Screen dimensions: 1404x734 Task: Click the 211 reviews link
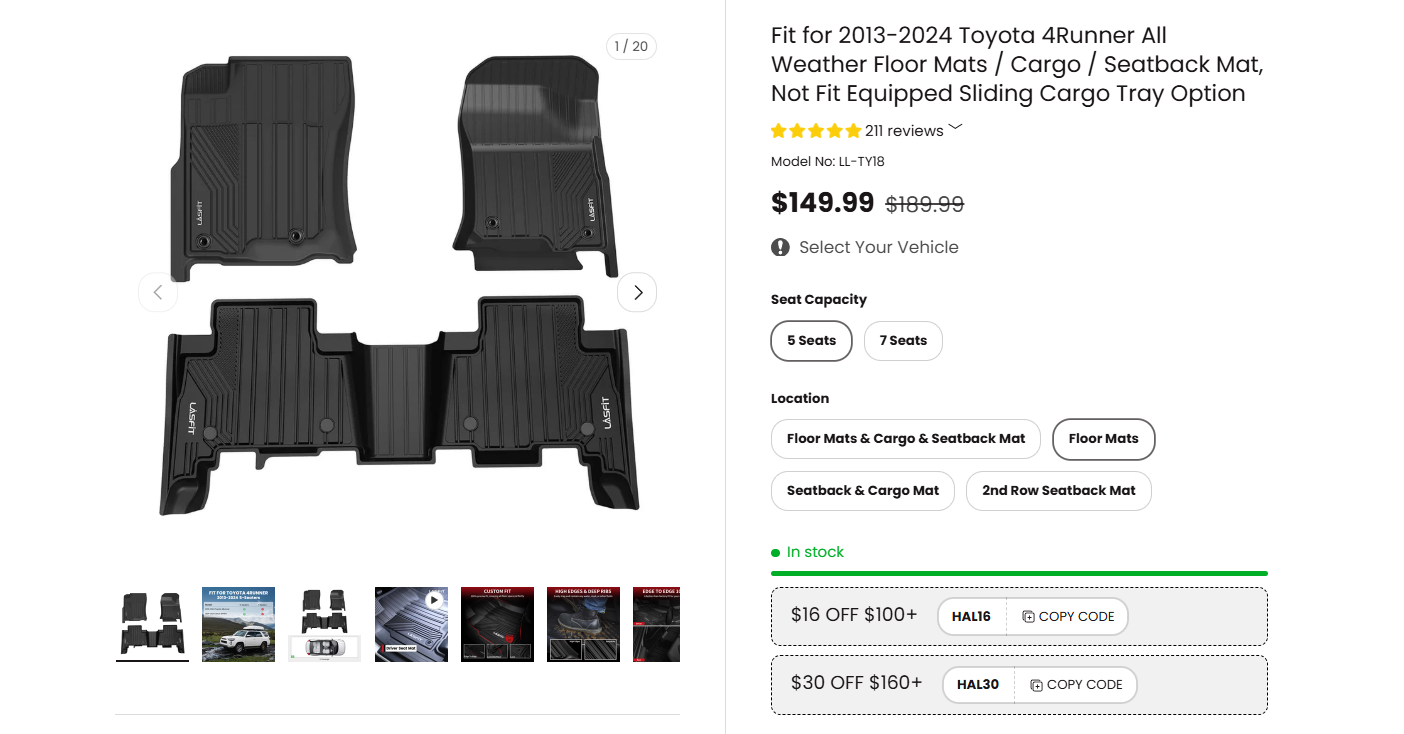[x=903, y=130]
